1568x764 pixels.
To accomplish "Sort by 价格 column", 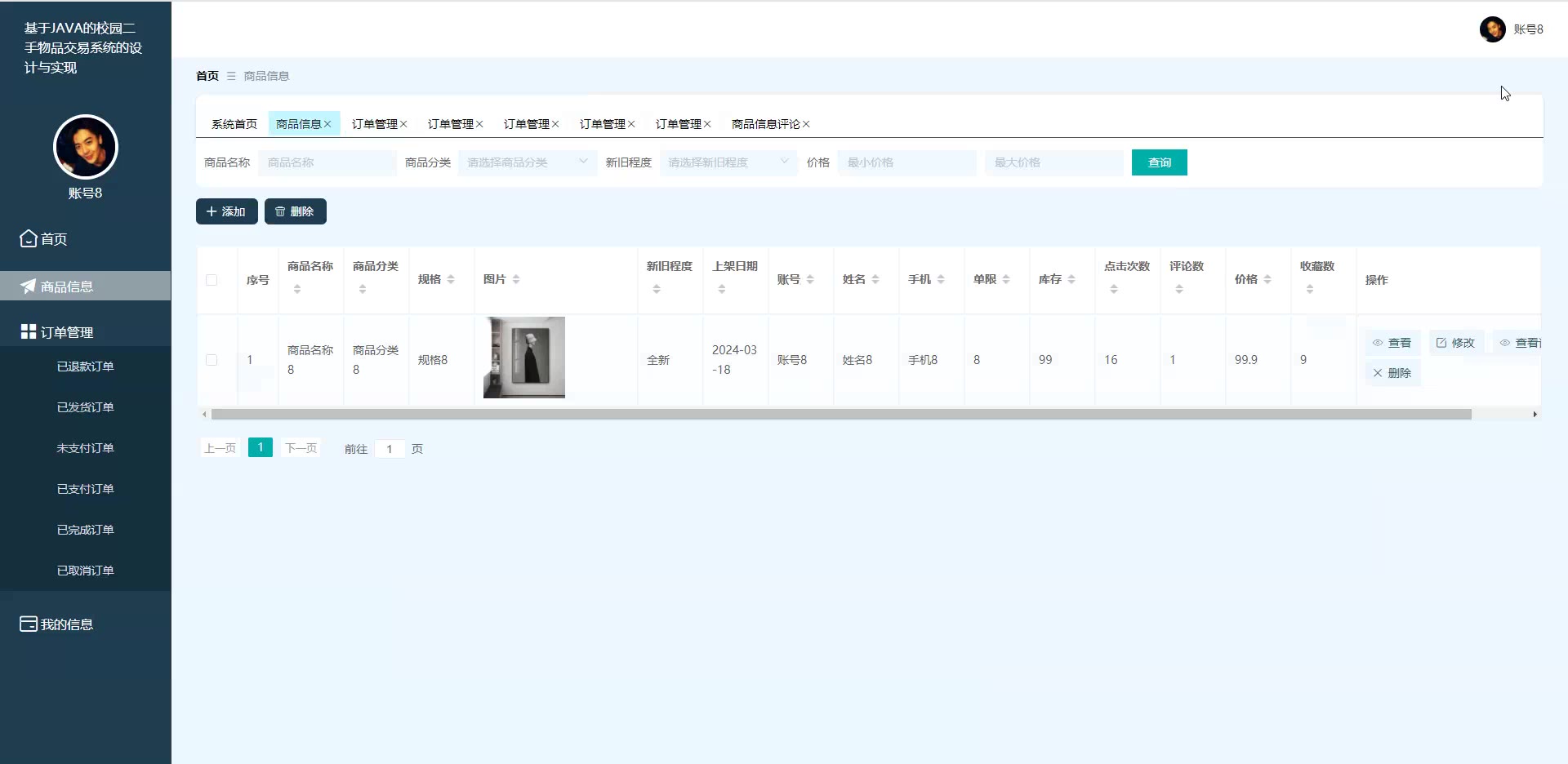I will tap(1267, 279).
